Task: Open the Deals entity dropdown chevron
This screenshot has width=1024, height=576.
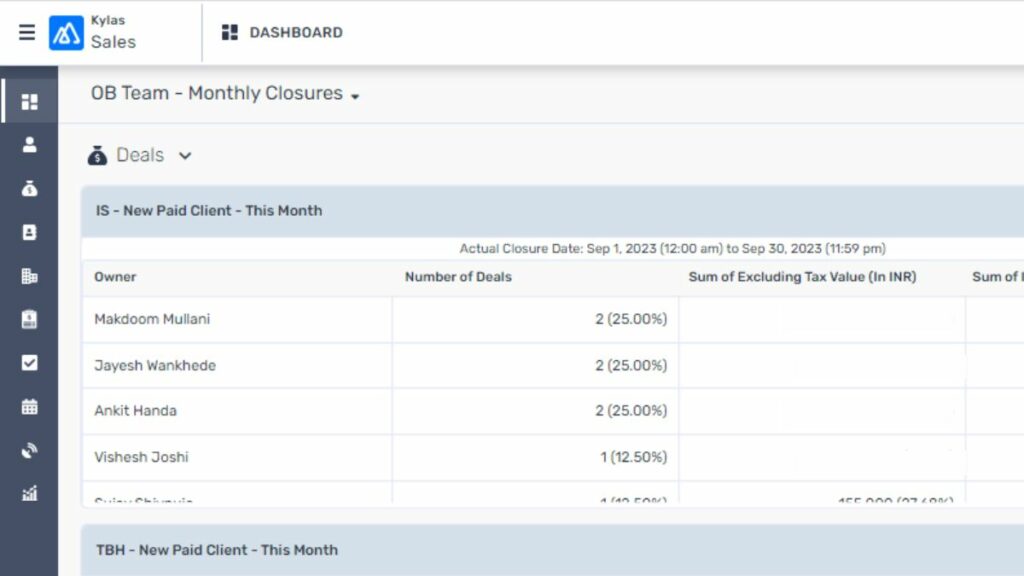Action: coord(185,156)
